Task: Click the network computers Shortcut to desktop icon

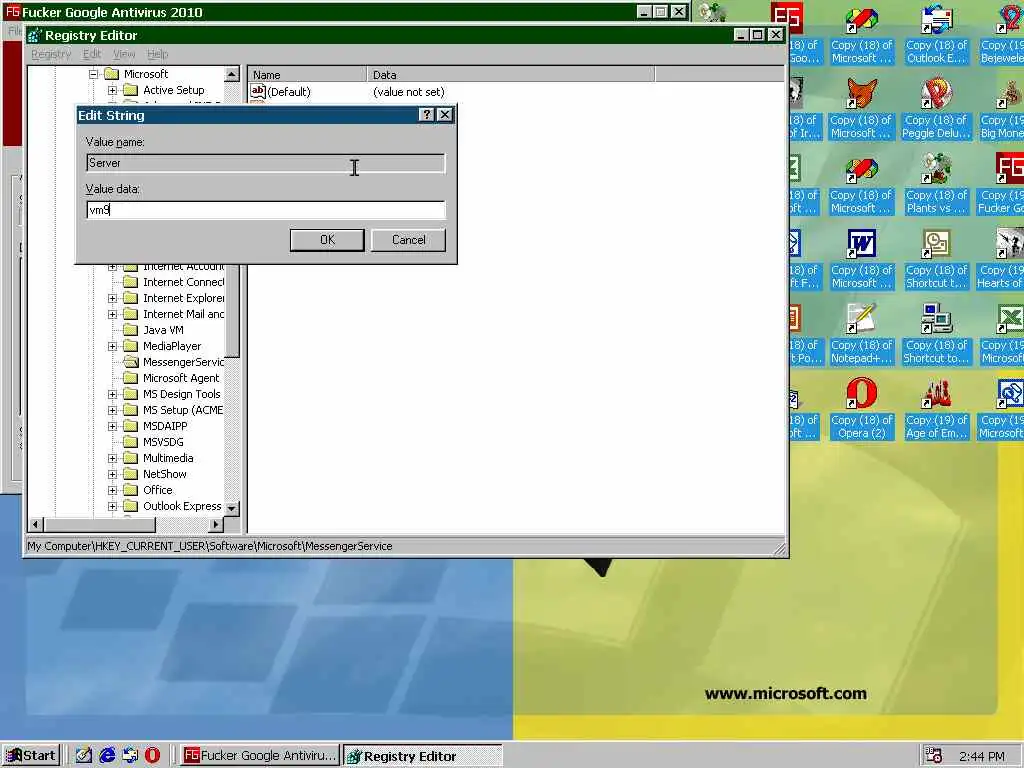Action: coord(936,335)
